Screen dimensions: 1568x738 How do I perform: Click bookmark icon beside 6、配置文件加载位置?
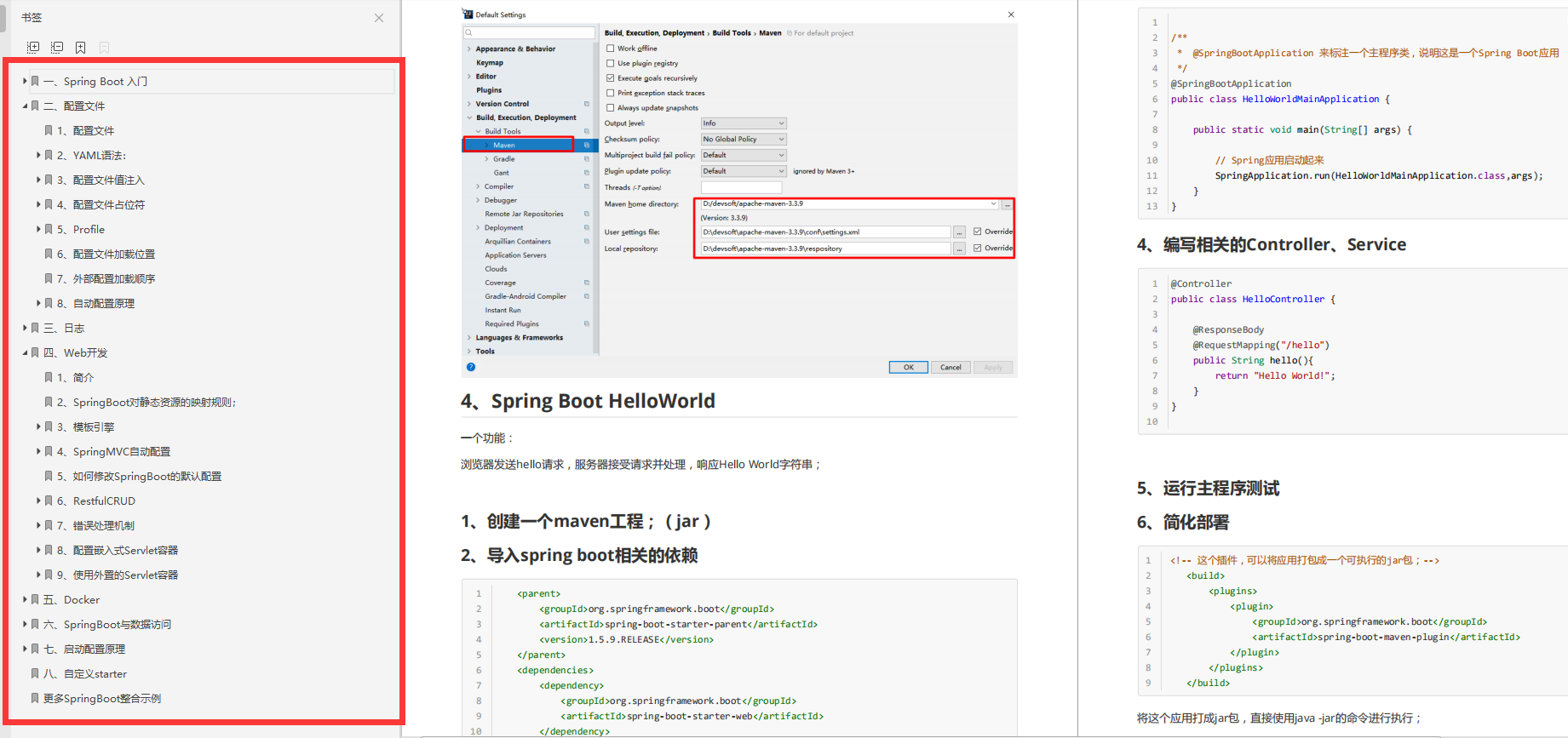click(x=49, y=255)
